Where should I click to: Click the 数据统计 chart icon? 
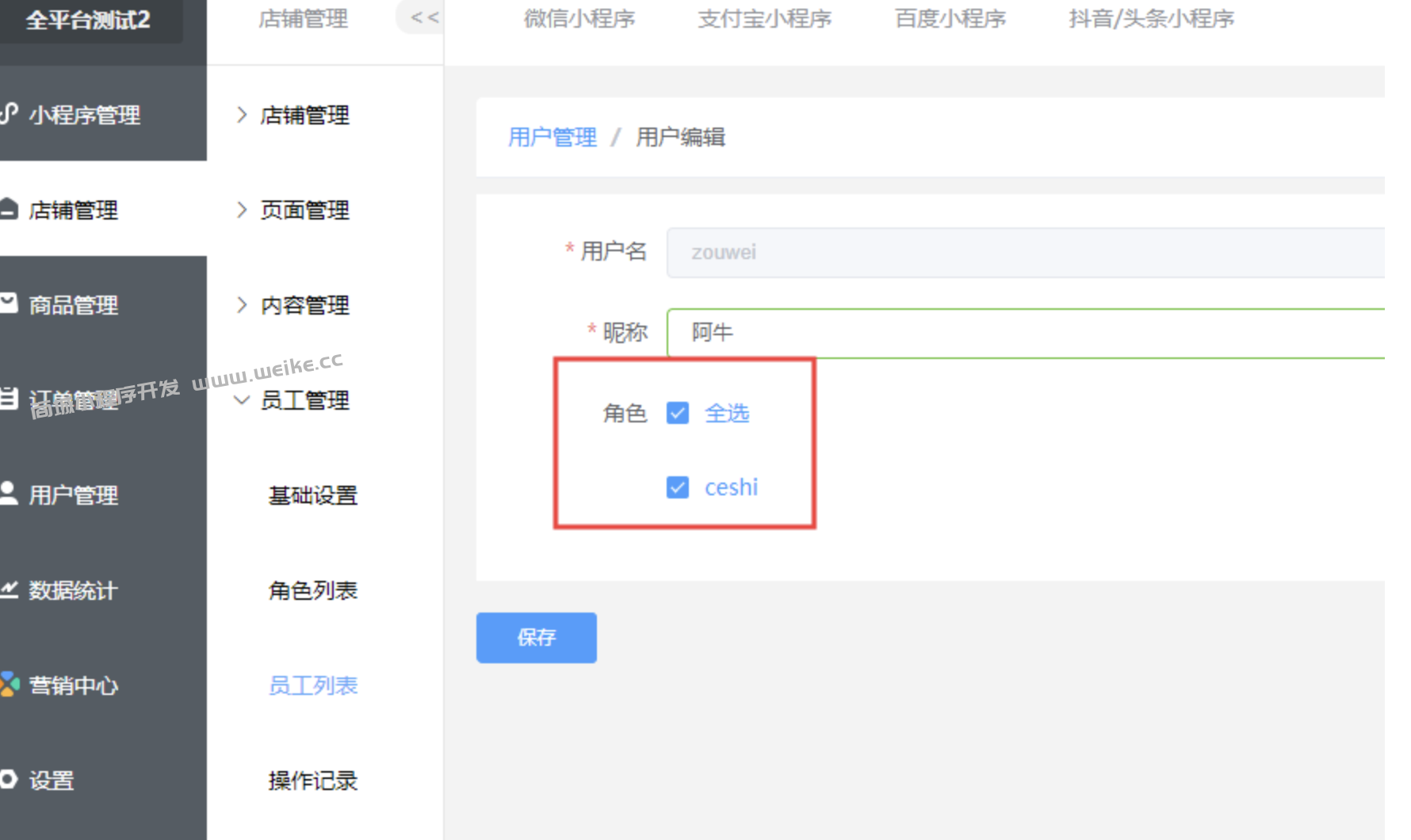click(x=9, y=589)
